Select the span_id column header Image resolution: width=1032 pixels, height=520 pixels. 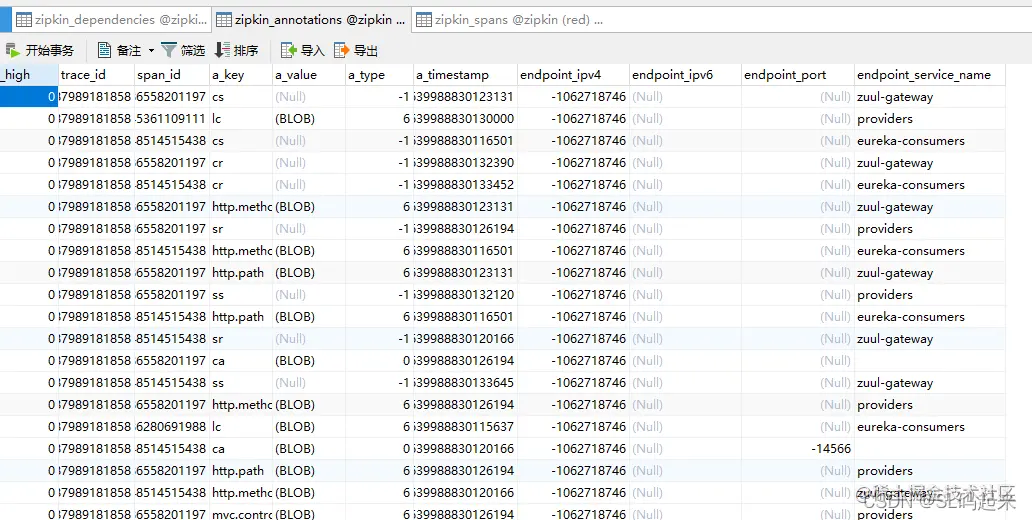[x=172, y=75]
